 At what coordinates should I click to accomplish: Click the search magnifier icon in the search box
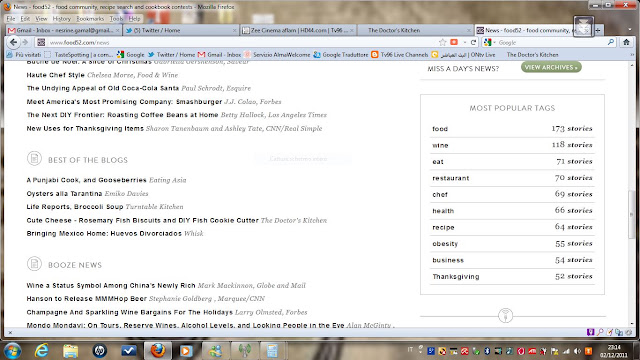click(611, 42)
